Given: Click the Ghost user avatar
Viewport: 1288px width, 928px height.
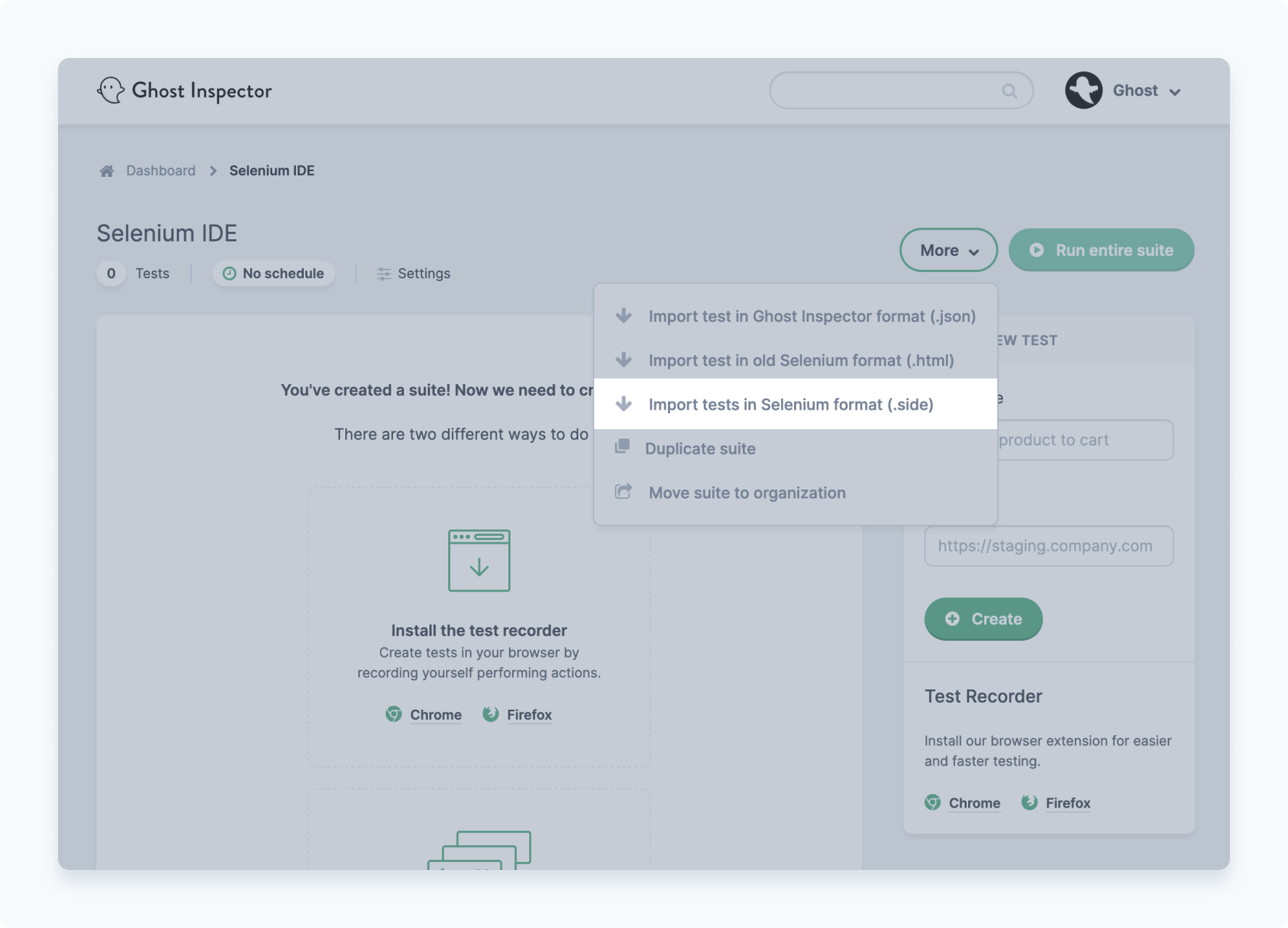Looking at the screenshot, I should (1083, 91).
